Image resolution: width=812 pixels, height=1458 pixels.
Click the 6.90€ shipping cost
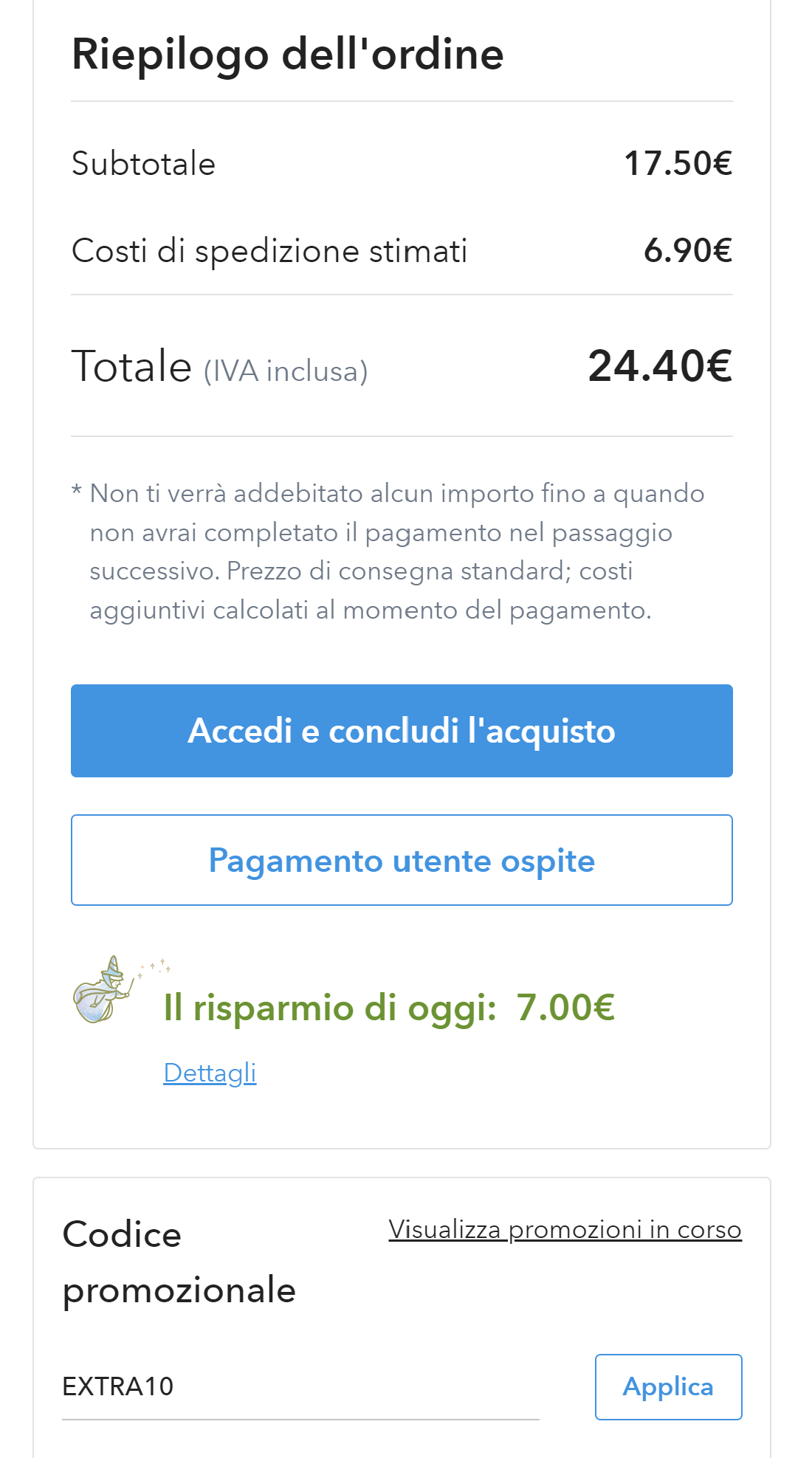(687, 251)
